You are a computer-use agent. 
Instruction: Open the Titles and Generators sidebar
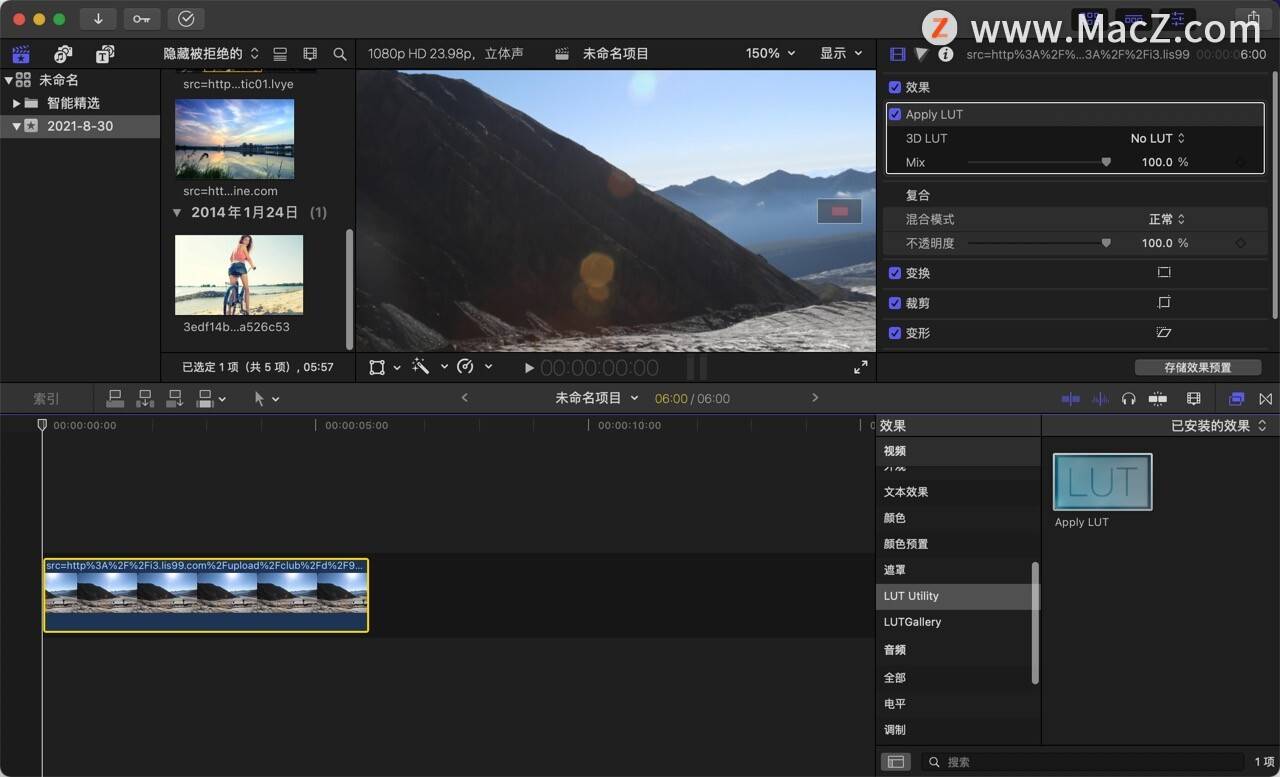click(x=104, y=54)
